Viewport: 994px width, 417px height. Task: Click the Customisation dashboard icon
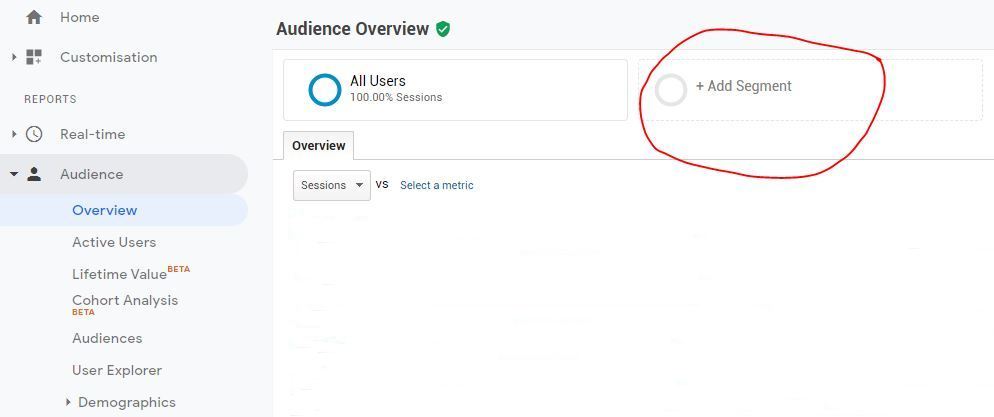34,57
